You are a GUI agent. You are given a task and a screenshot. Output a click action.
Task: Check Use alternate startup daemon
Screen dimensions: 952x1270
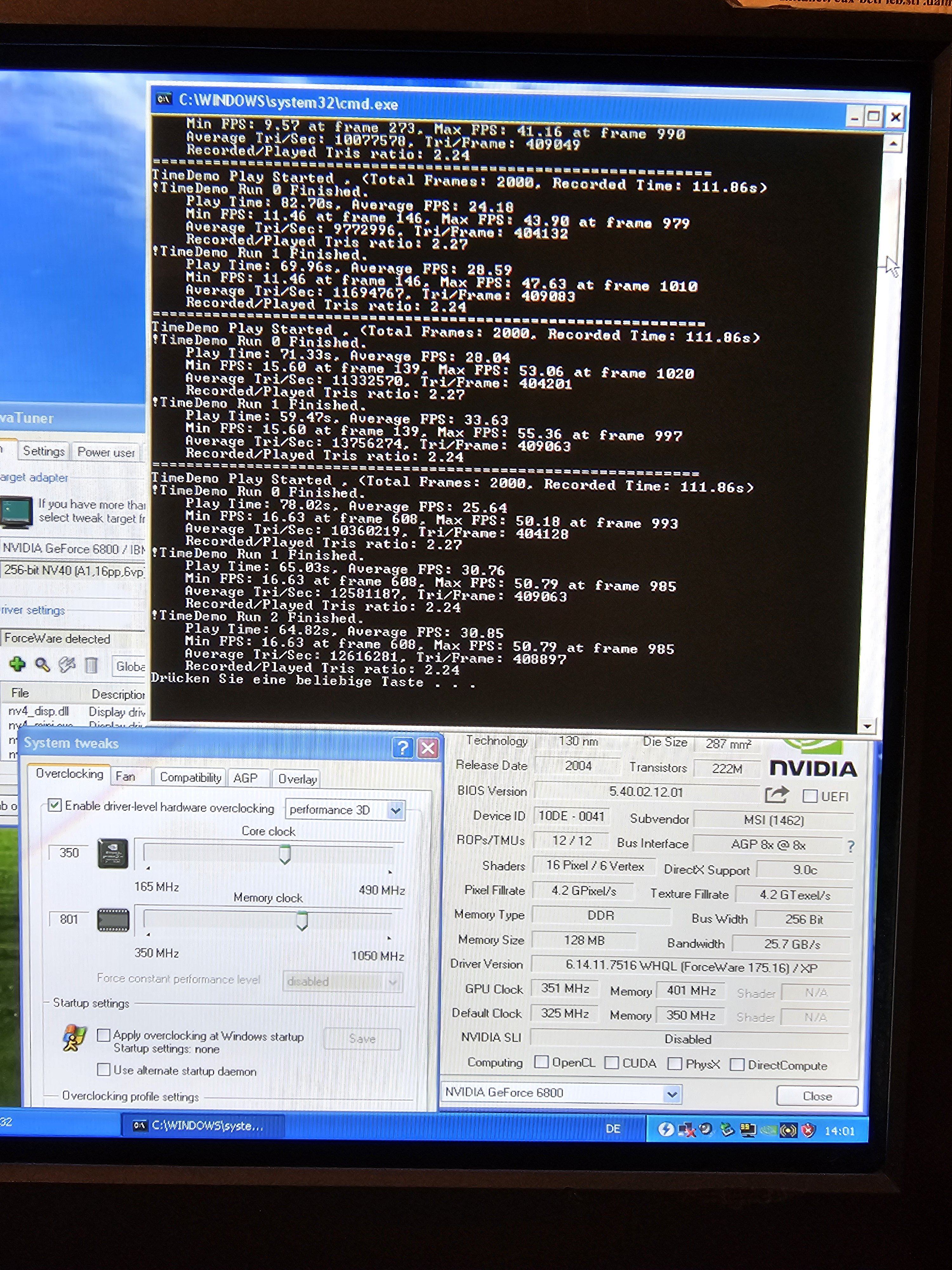(104, 1069)
